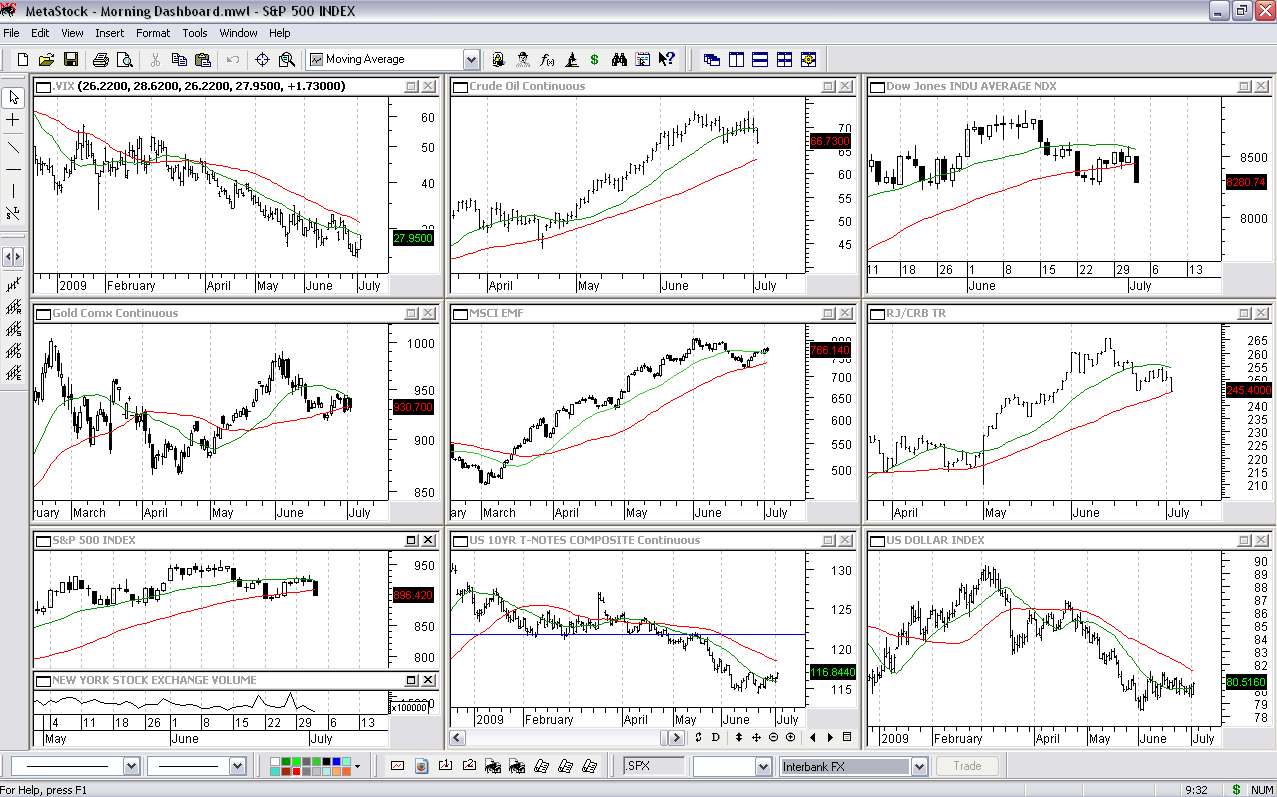Click the rescale Y-axis arrows icon under T-Notes chart

tap(739, 737)
